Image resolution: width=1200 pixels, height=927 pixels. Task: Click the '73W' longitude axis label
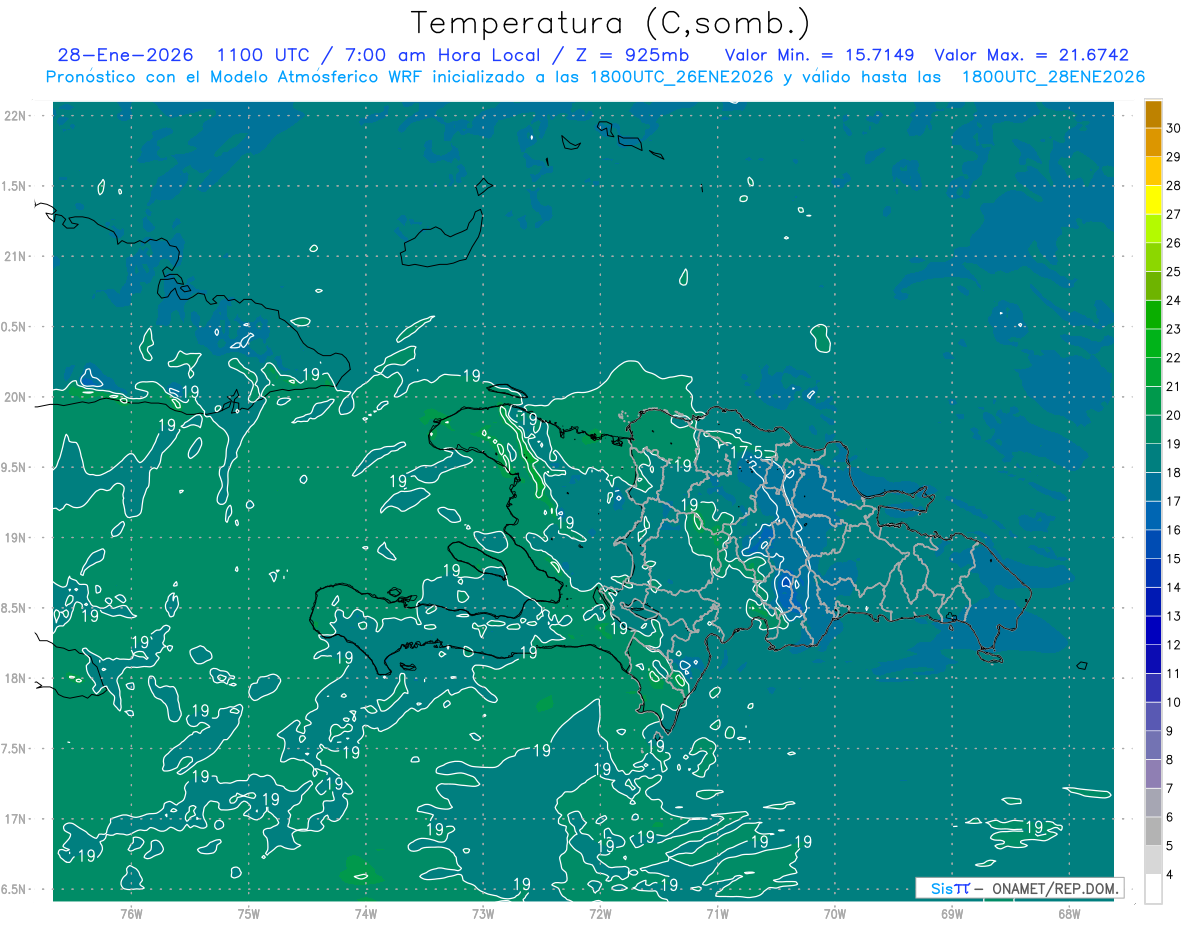(x=483, y=912)
